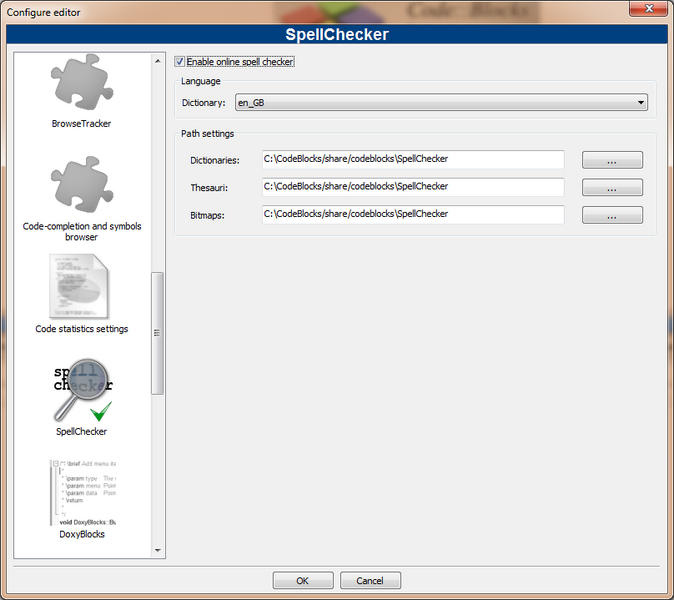Select the Code-completion and symbols browser icon
This screenshot has width=674, height=600.
coord(82,185)
